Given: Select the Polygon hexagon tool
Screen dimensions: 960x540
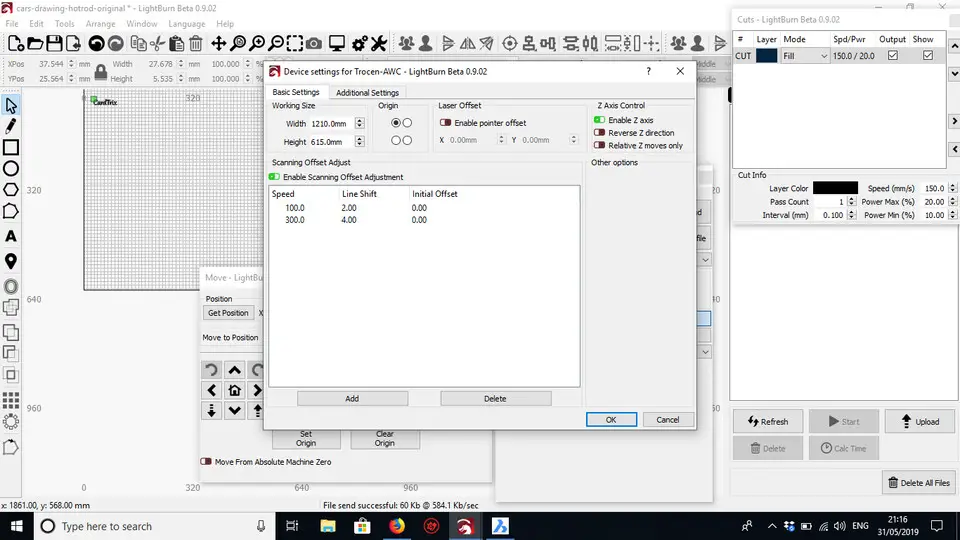Looking at the screenshot, I should click(x=11, y=190).
